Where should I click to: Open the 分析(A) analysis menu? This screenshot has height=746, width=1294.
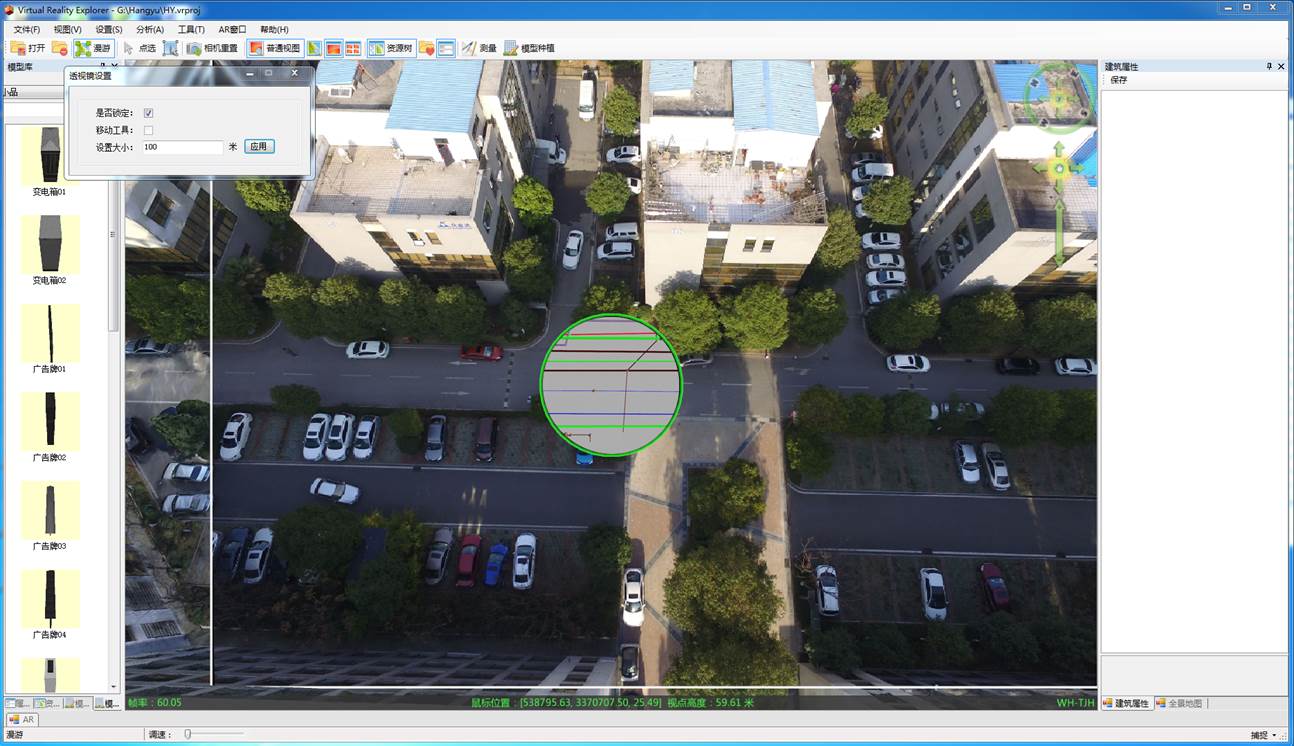coord(149,30)
